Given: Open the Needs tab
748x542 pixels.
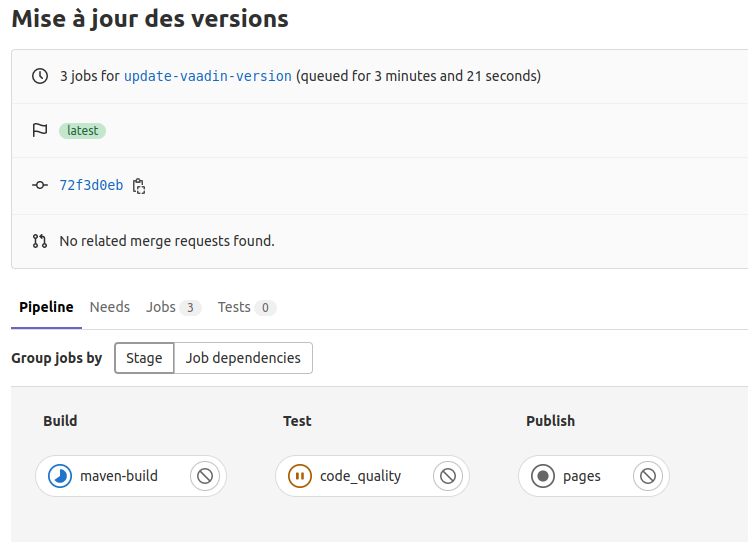Looking at the screenshot, I should pyautogui.click(x=110, y=307).
